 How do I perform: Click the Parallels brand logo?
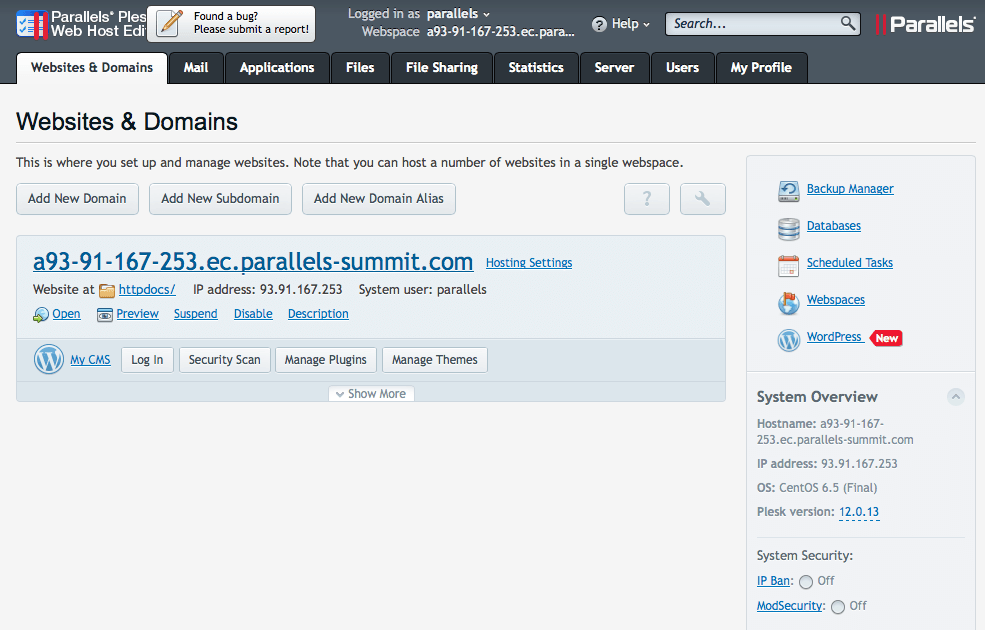pyautogui.click(x=925, y=24)
